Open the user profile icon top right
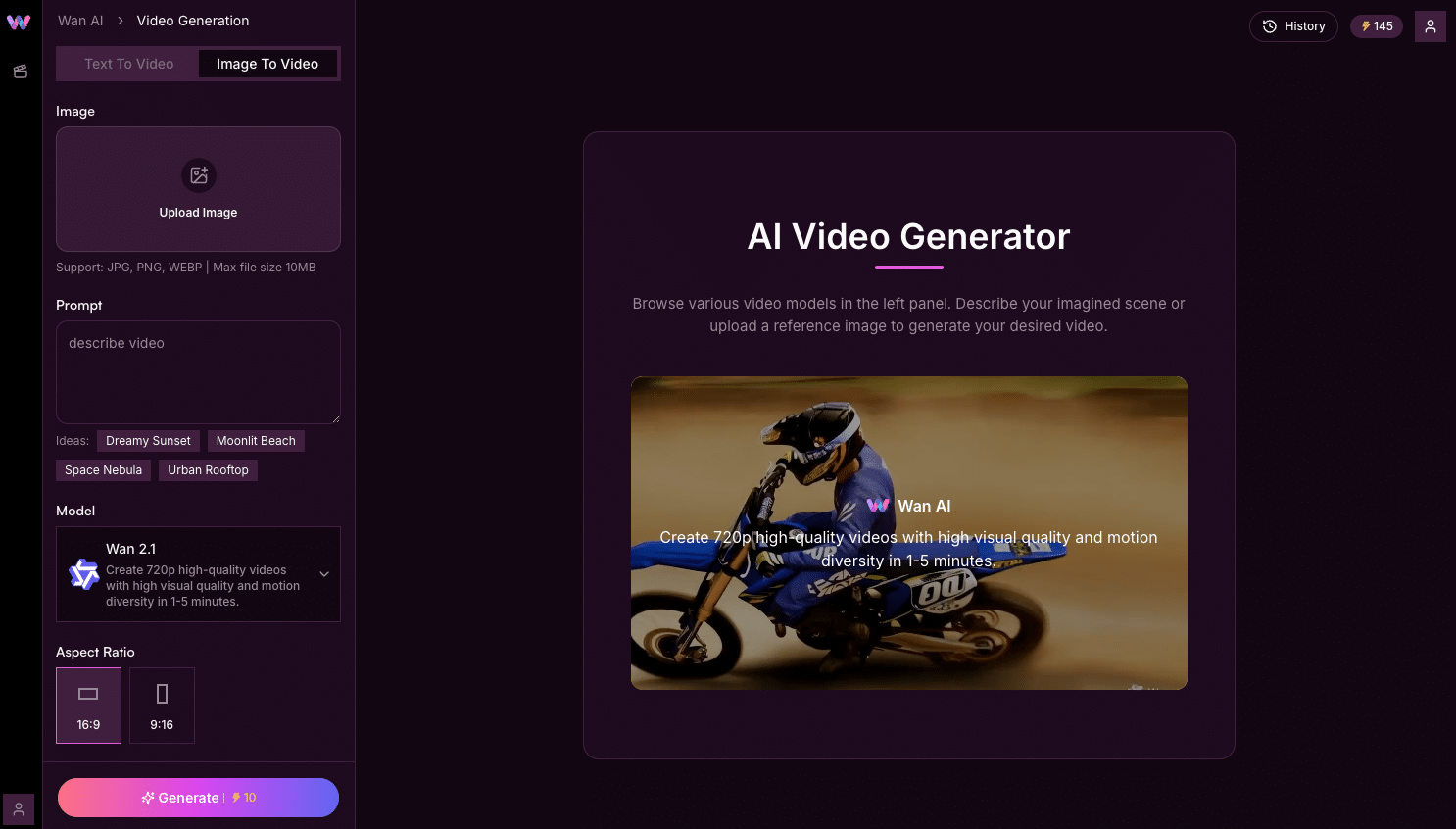This screenshot has height=829, width=1456. [x=1430, y=26]
